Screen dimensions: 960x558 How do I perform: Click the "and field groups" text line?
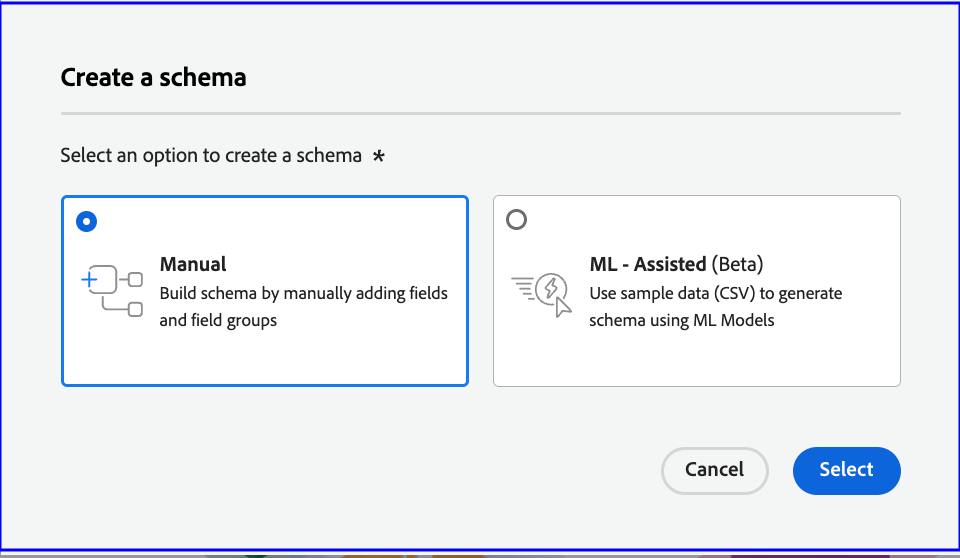point(217,321)
